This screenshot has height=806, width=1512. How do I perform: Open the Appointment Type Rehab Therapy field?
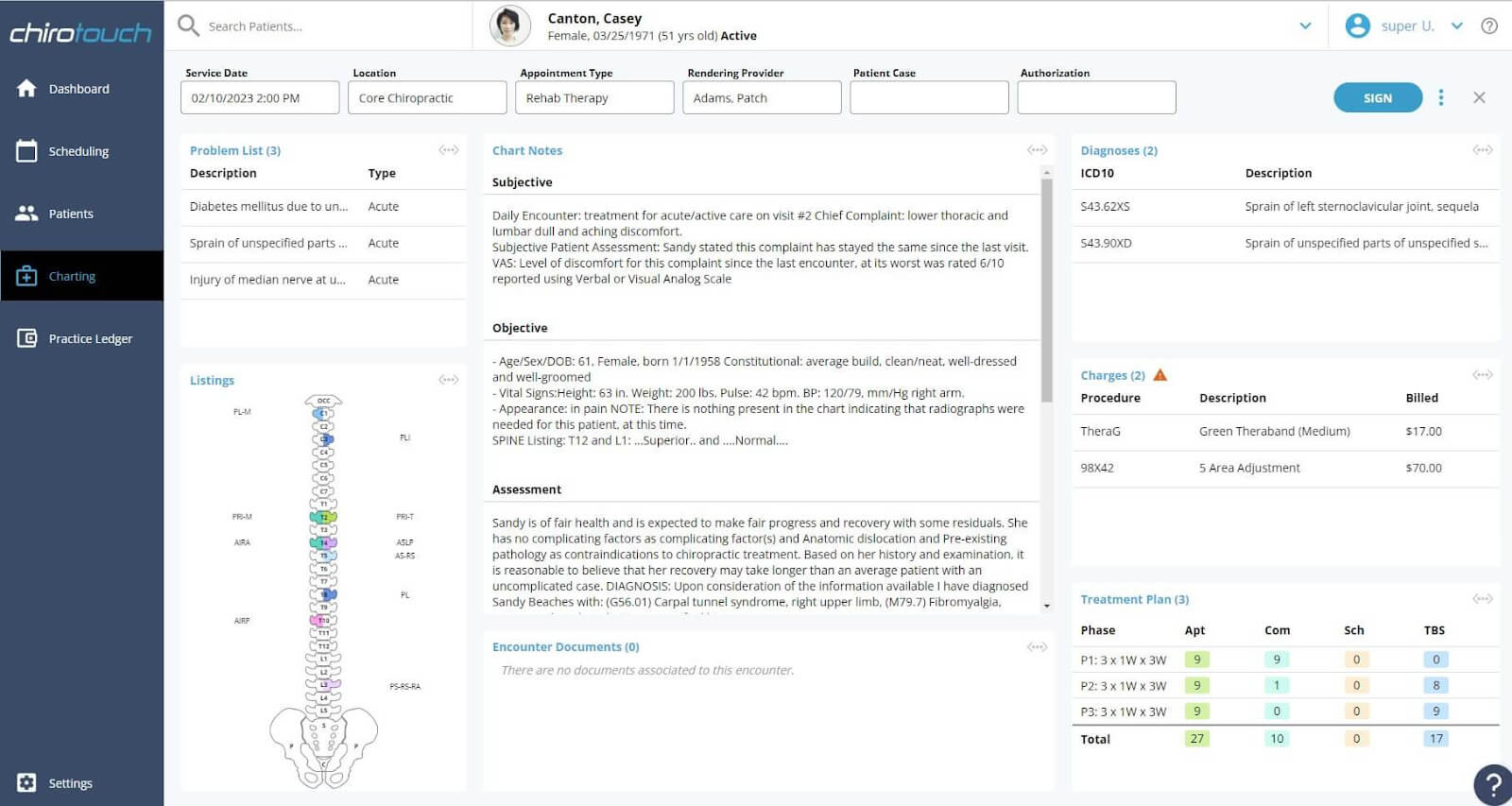(x=594, y=97)
